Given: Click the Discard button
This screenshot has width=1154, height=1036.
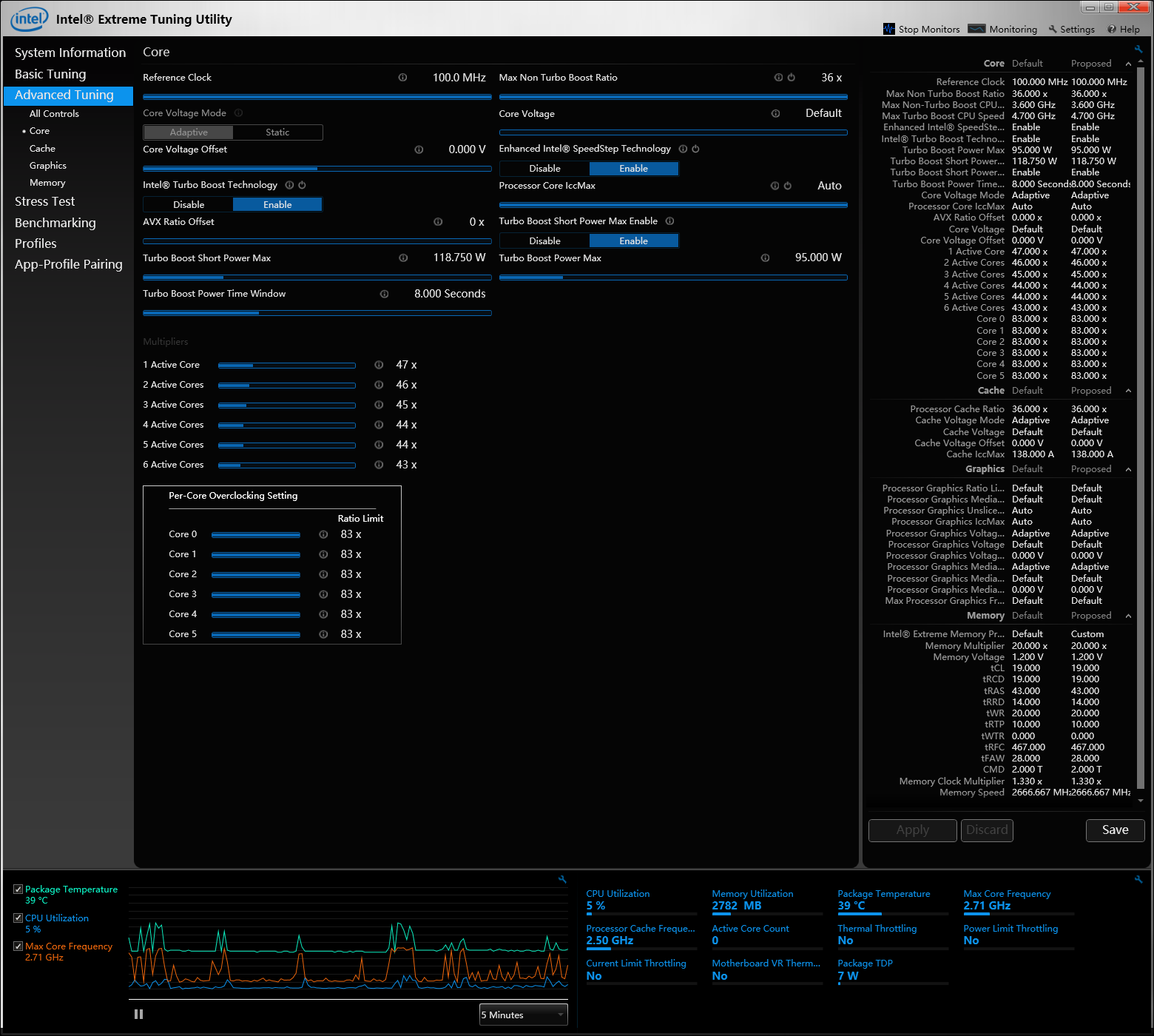Looking at the screenshot, I should pyautogui.click(x=987, y=830).
